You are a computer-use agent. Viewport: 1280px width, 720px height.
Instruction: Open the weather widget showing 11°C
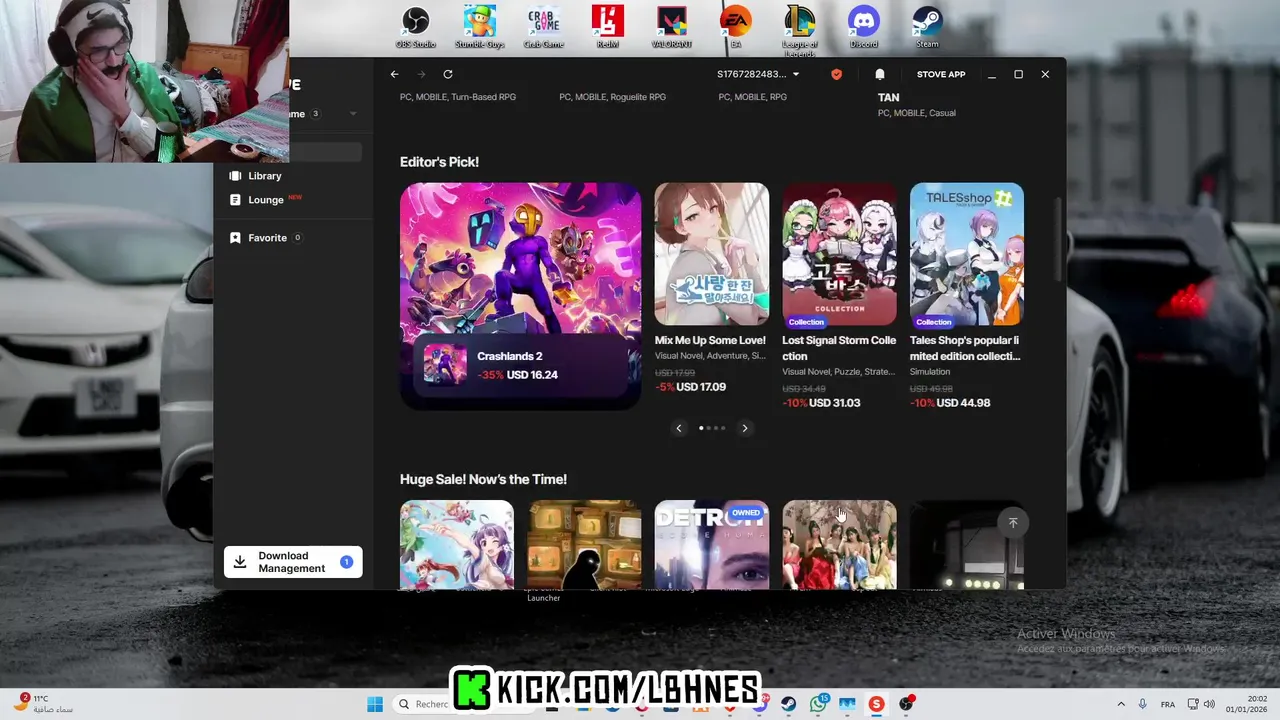42,704
